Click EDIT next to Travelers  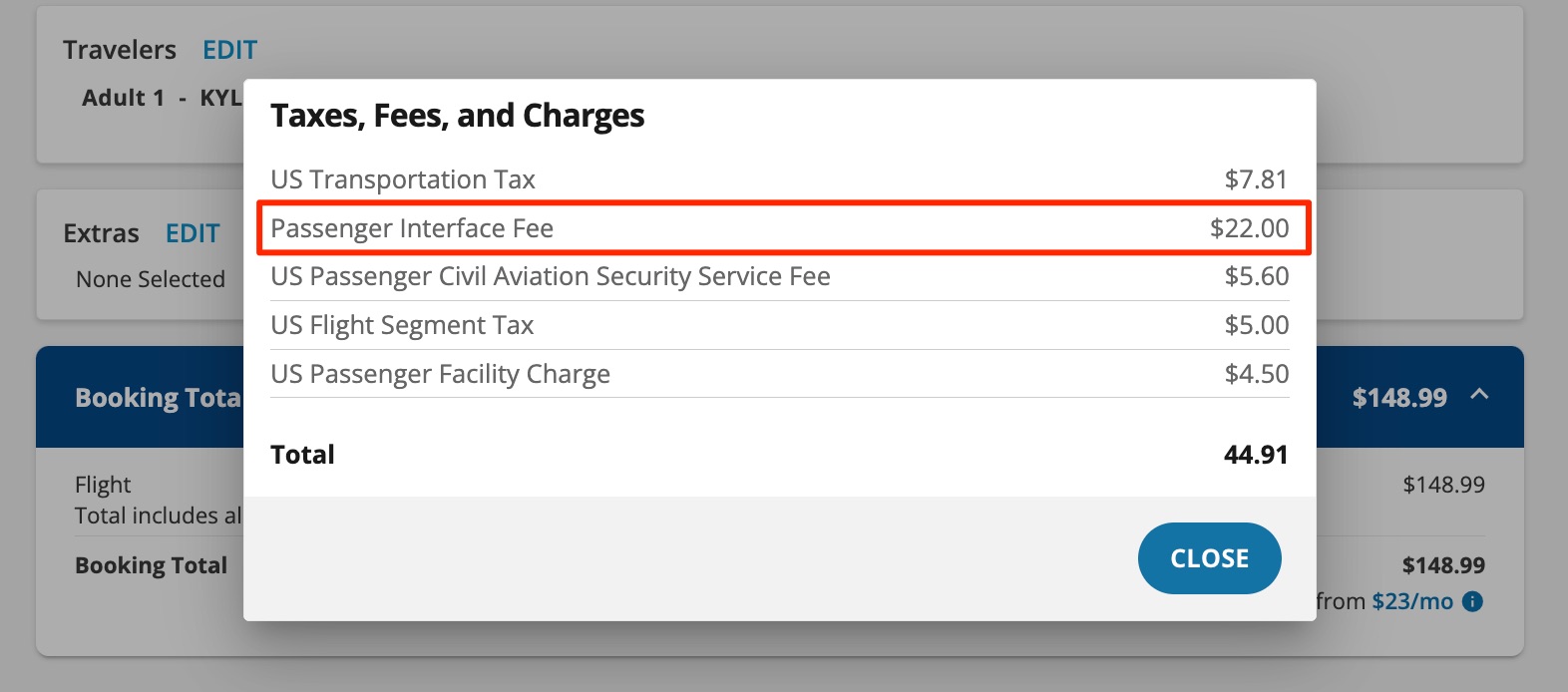point(230,49)
